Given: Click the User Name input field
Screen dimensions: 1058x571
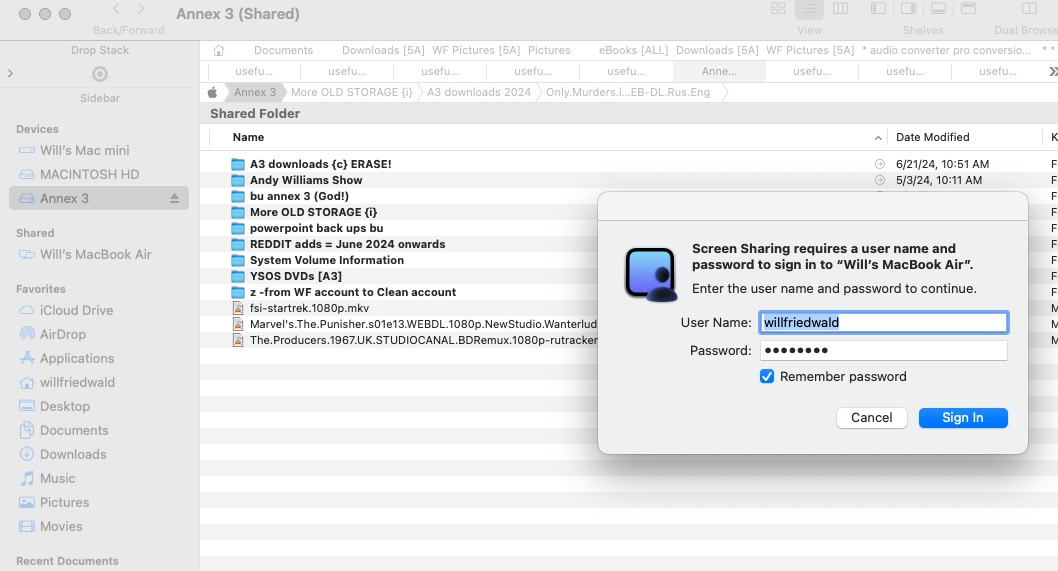Looking at the screenshot, I should click(x=883, y=323).
